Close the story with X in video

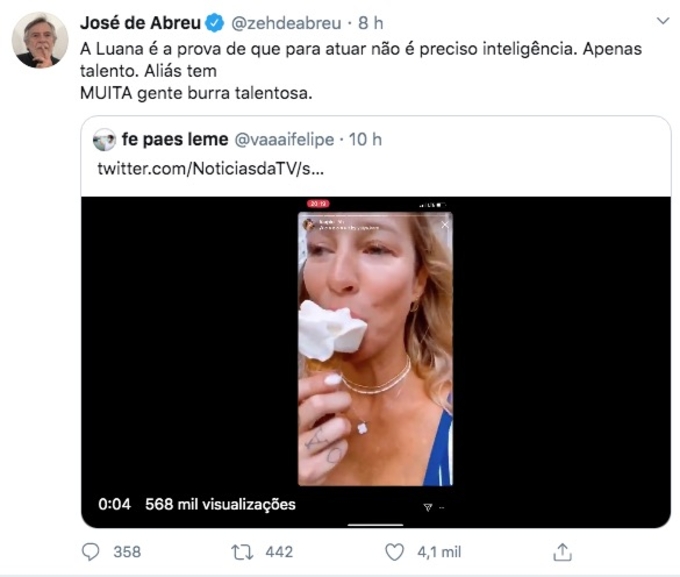coord(445,225)
